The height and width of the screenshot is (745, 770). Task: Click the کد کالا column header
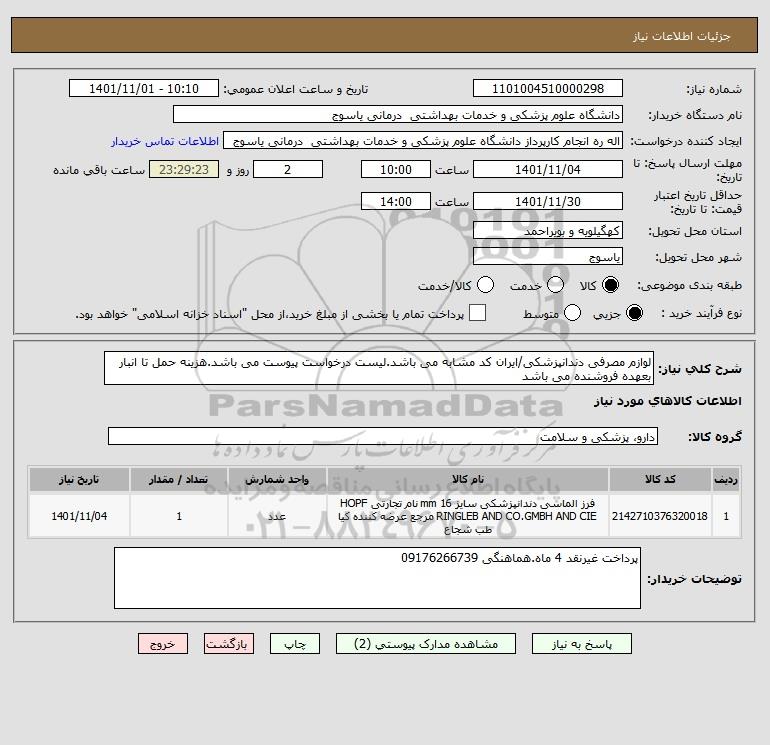point(660,479)
